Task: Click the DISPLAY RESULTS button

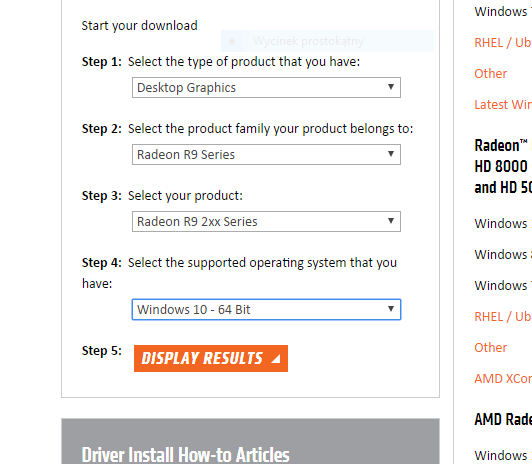Action: pyautogui.click(x=211, y=359)
